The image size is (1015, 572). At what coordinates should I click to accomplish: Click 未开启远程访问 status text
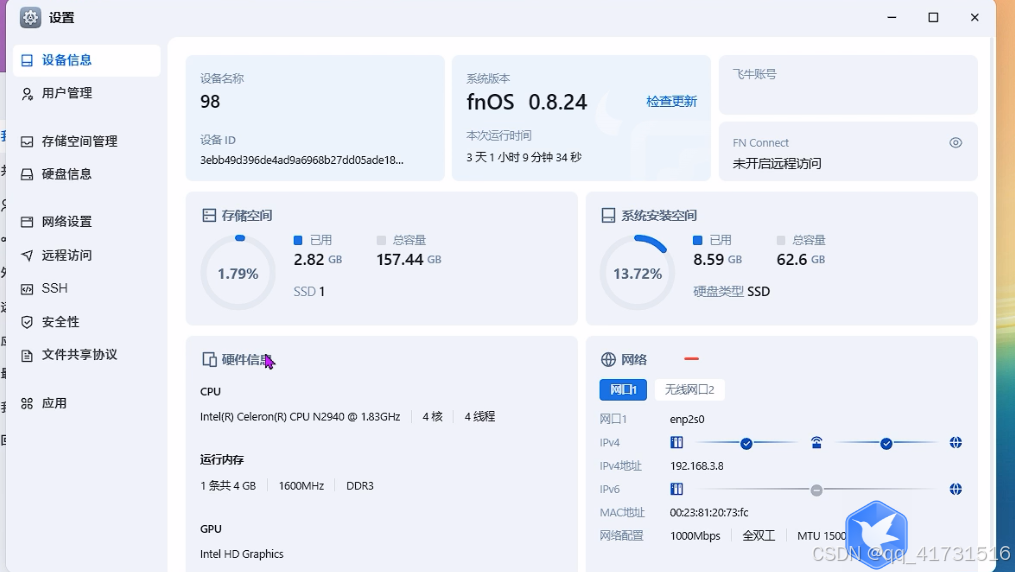(777, 164)
